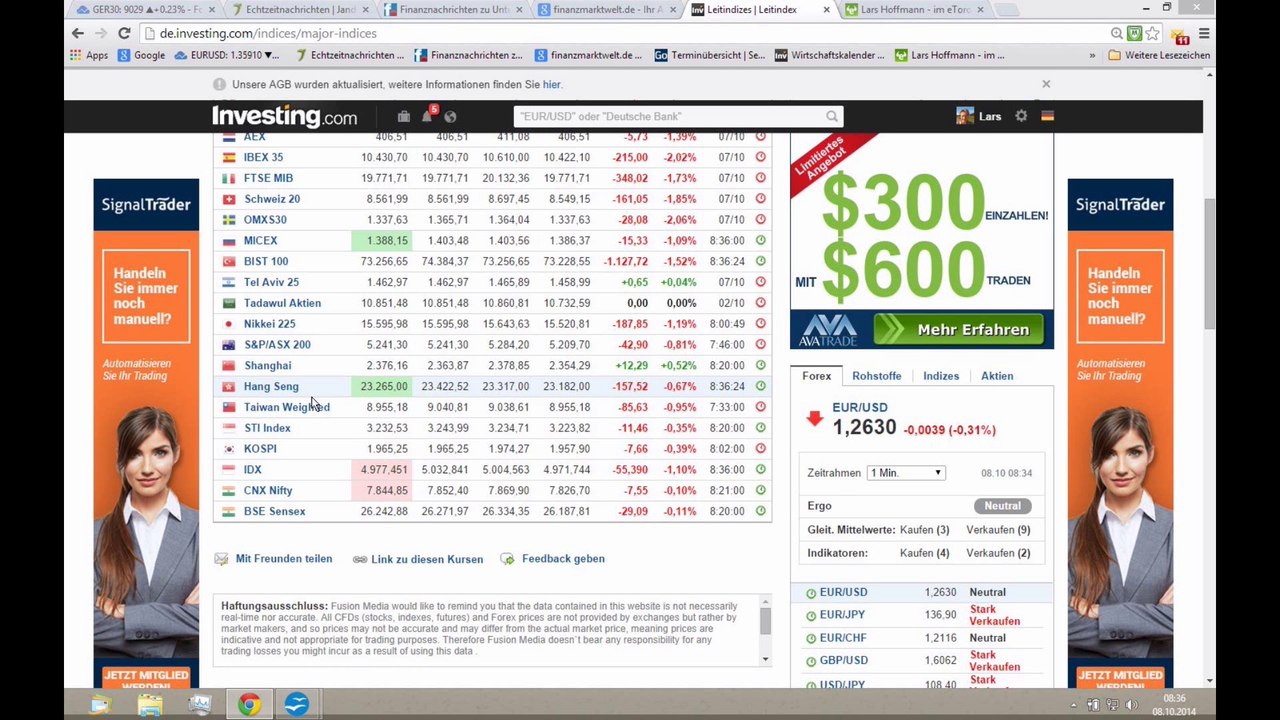This screenshot has width=1280, height=720.
Task: Click the clock icon in the MICEX row
Action: 760,240
